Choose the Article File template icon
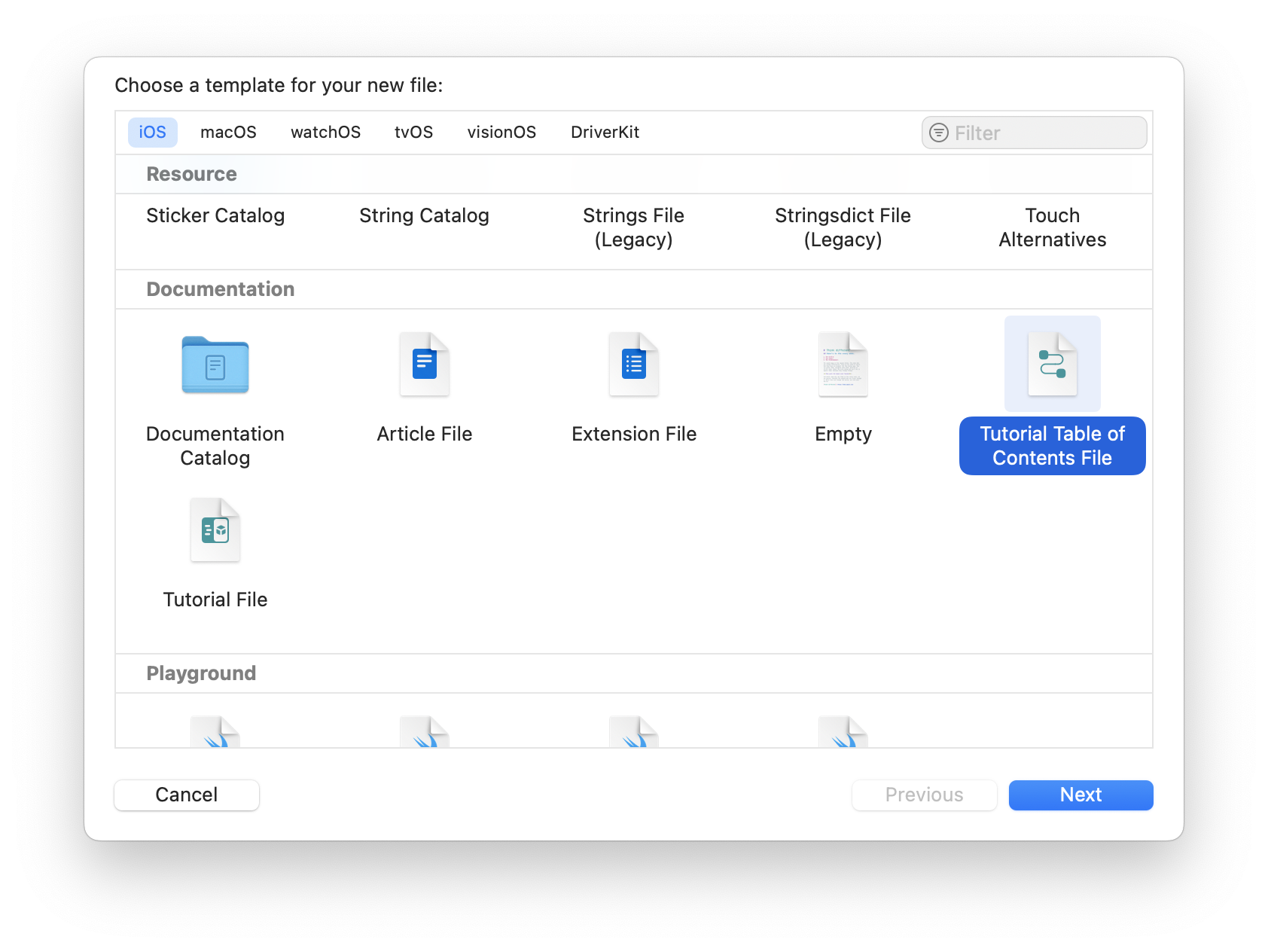The width and height of the screenshot is (1268, 952). coord(425,365)
